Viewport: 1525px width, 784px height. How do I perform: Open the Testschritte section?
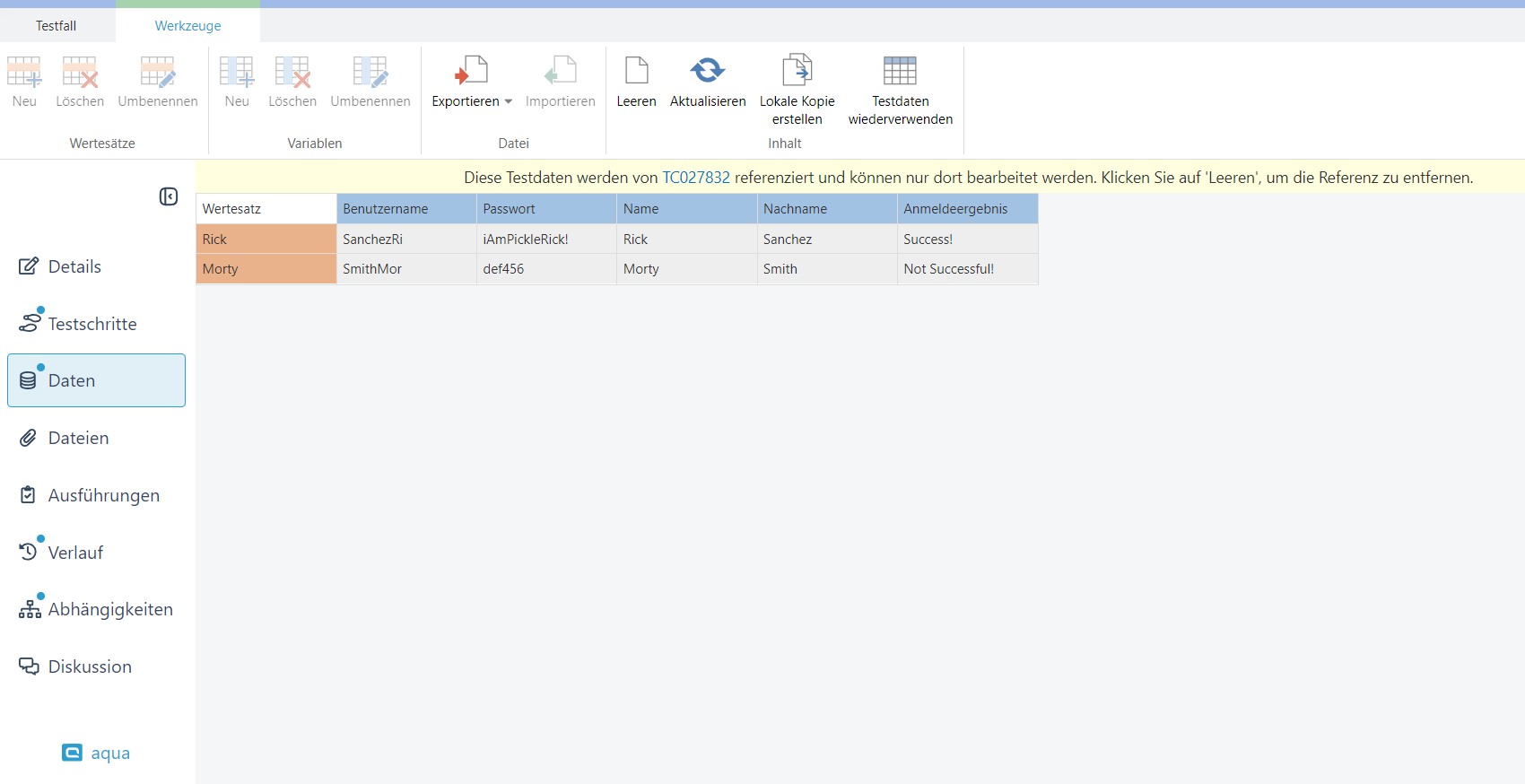point(91,324)
